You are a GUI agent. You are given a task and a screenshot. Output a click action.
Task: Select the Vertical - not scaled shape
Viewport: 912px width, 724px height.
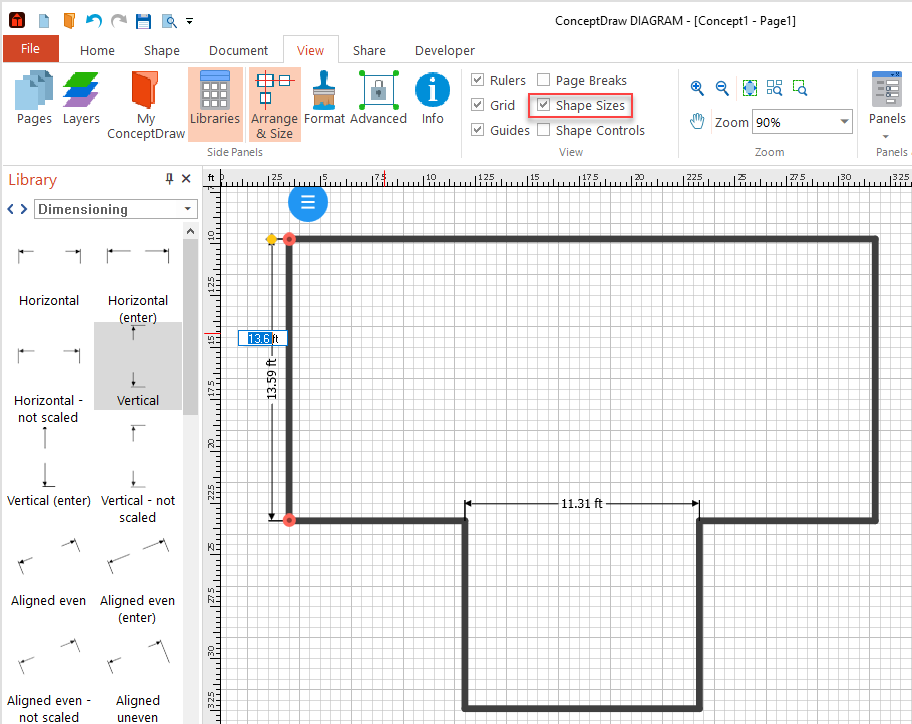pos(138,474)
